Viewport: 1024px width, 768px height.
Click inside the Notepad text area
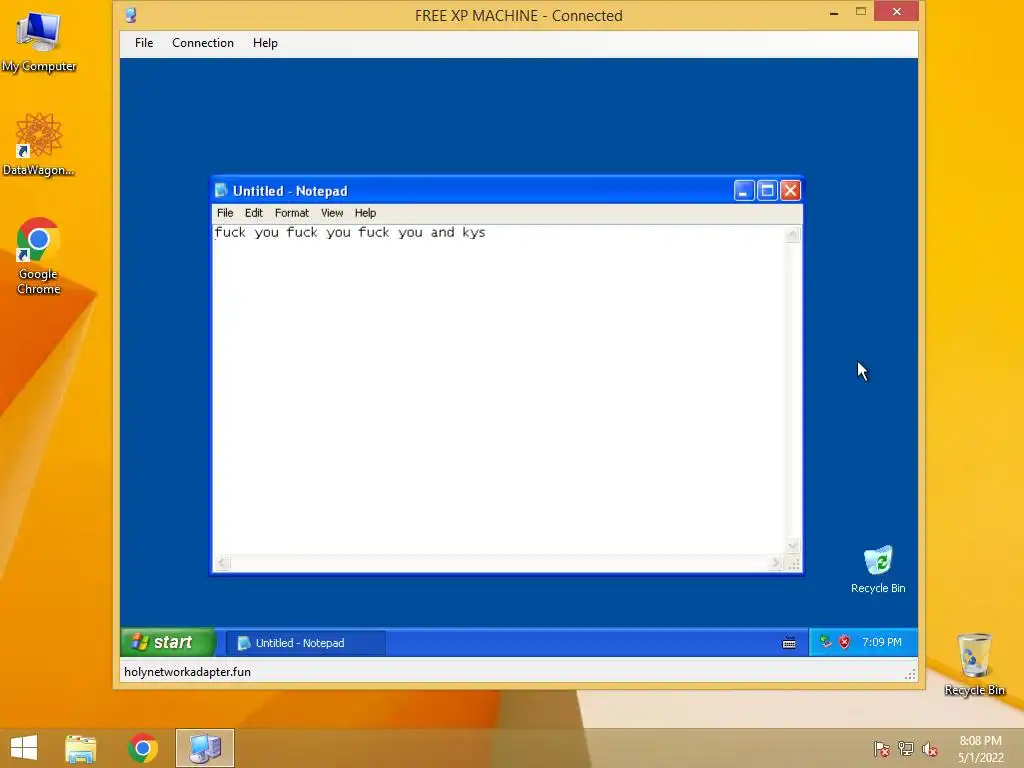(x=499, y=390)
